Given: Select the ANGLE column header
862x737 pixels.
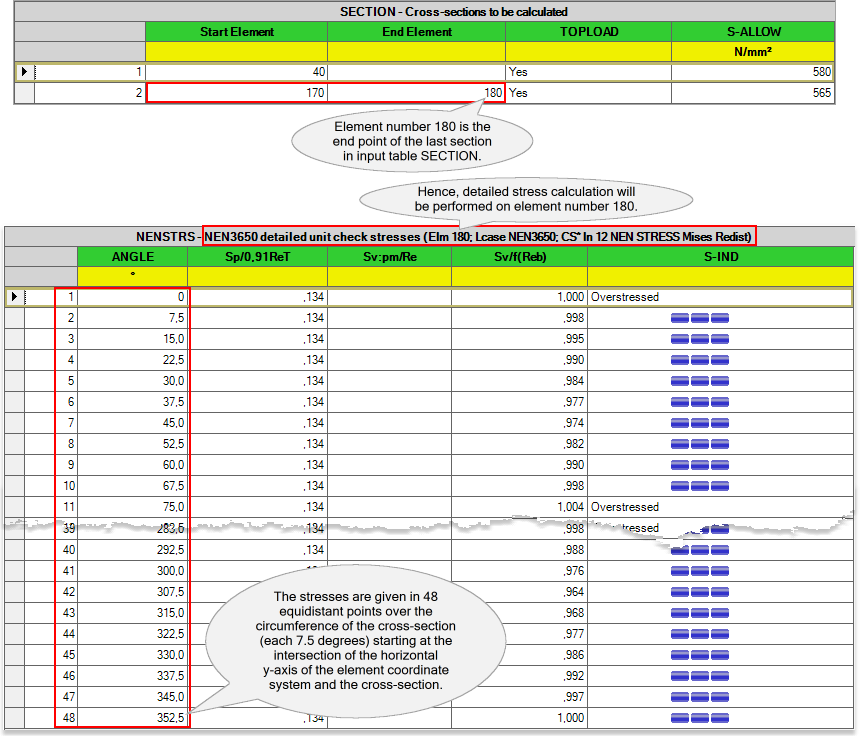Looking at the screenshot, I should (x=132, y=257).
